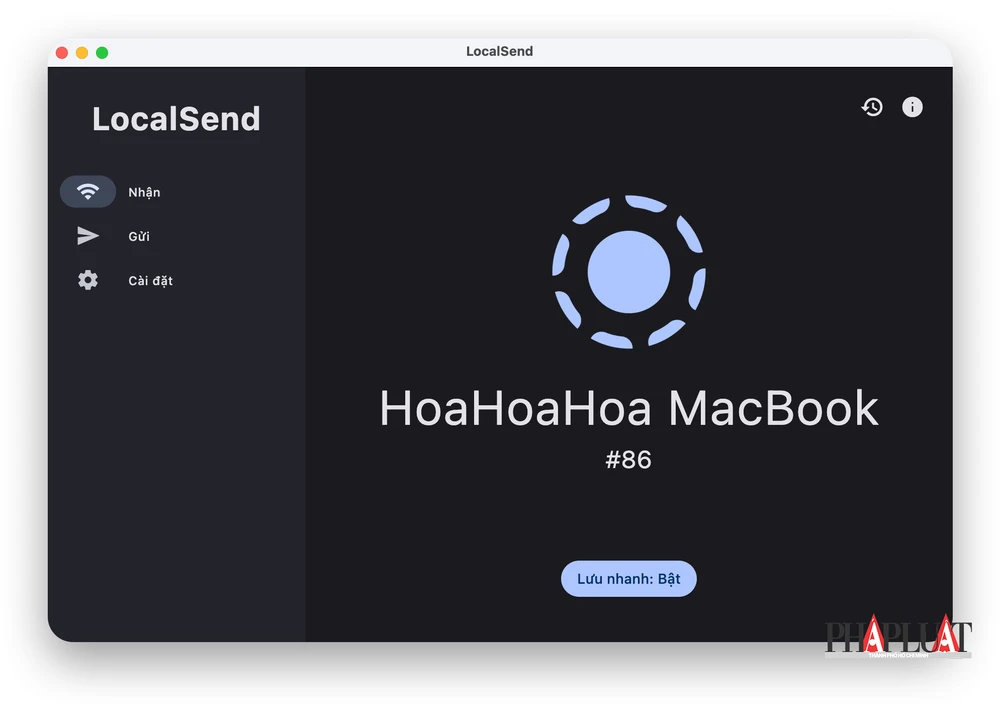View transfer history with the clock icon
Viewport: 1000px width, 717px height.
[x=872, y=107]
